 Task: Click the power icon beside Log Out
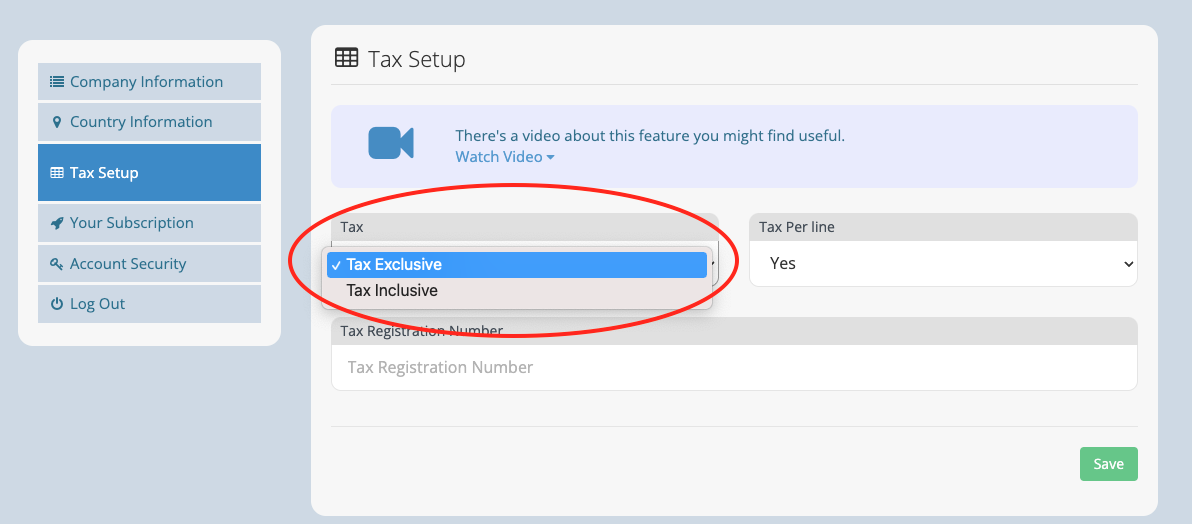click(57, 304)
